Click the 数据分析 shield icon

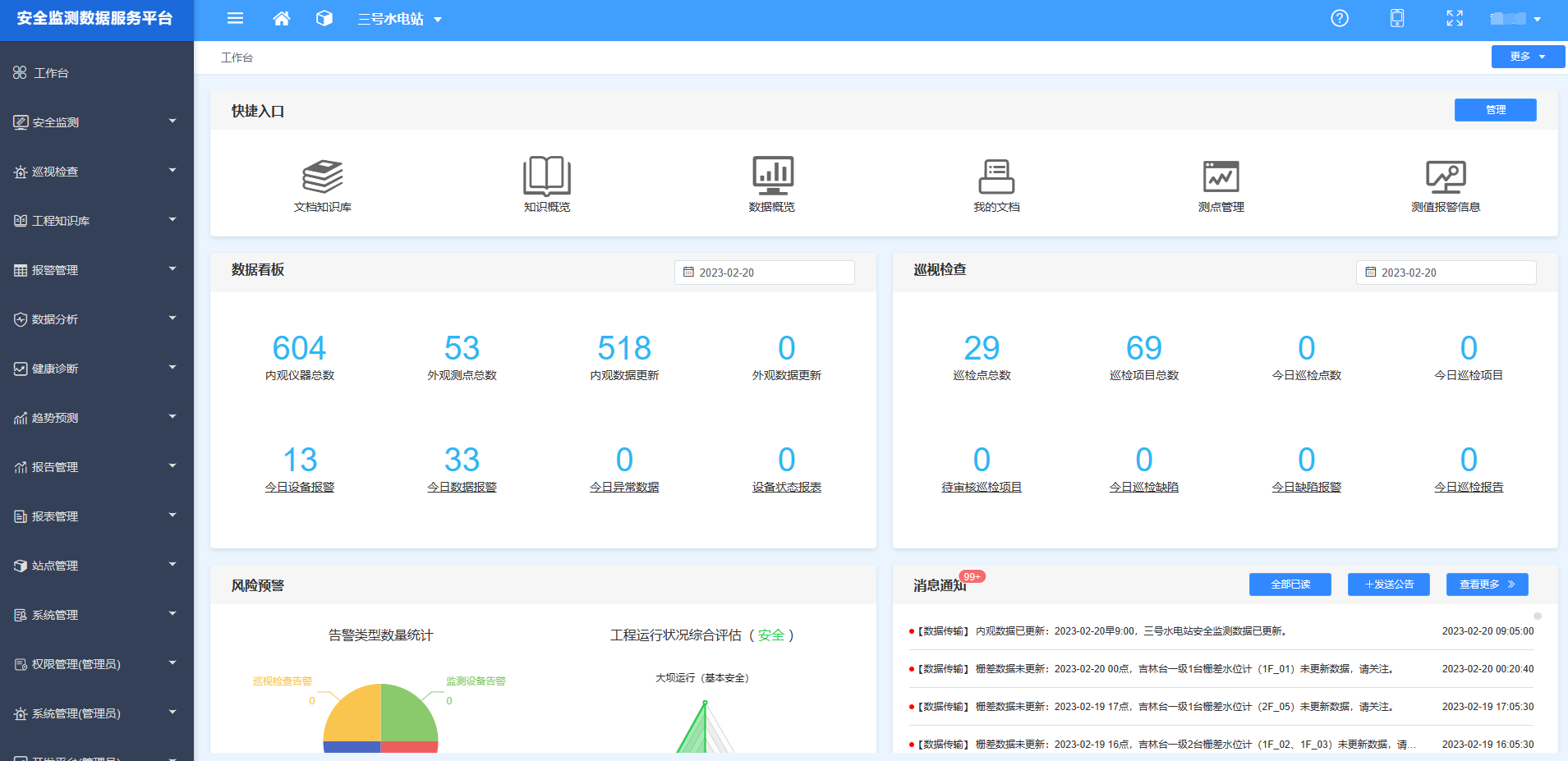point(21,319)
